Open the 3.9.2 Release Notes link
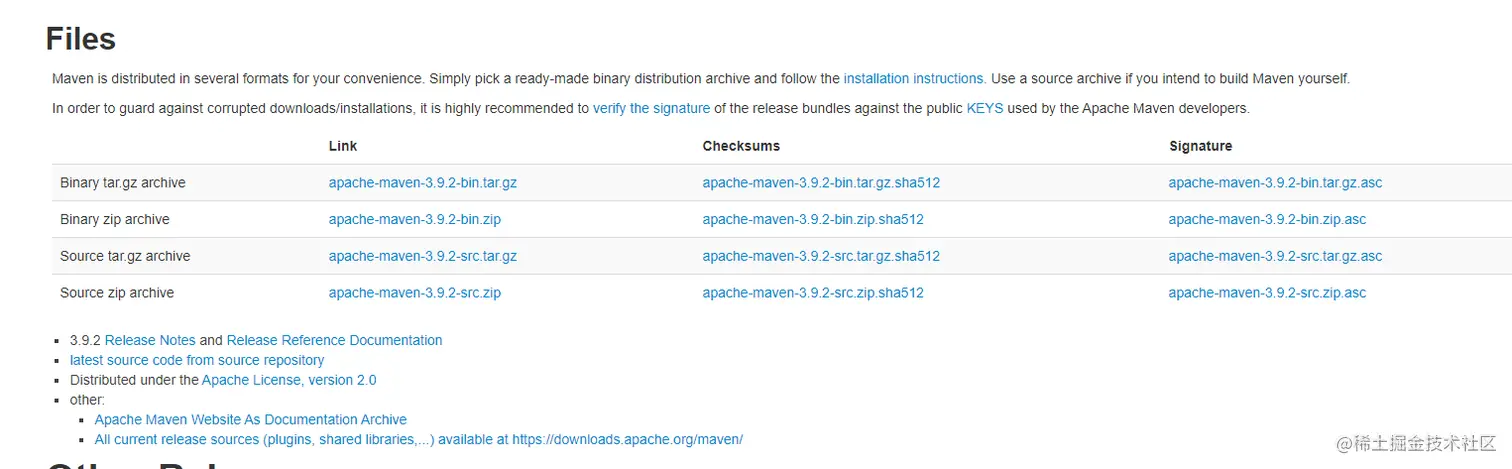The image size is (1512, 469). [150, 340]
